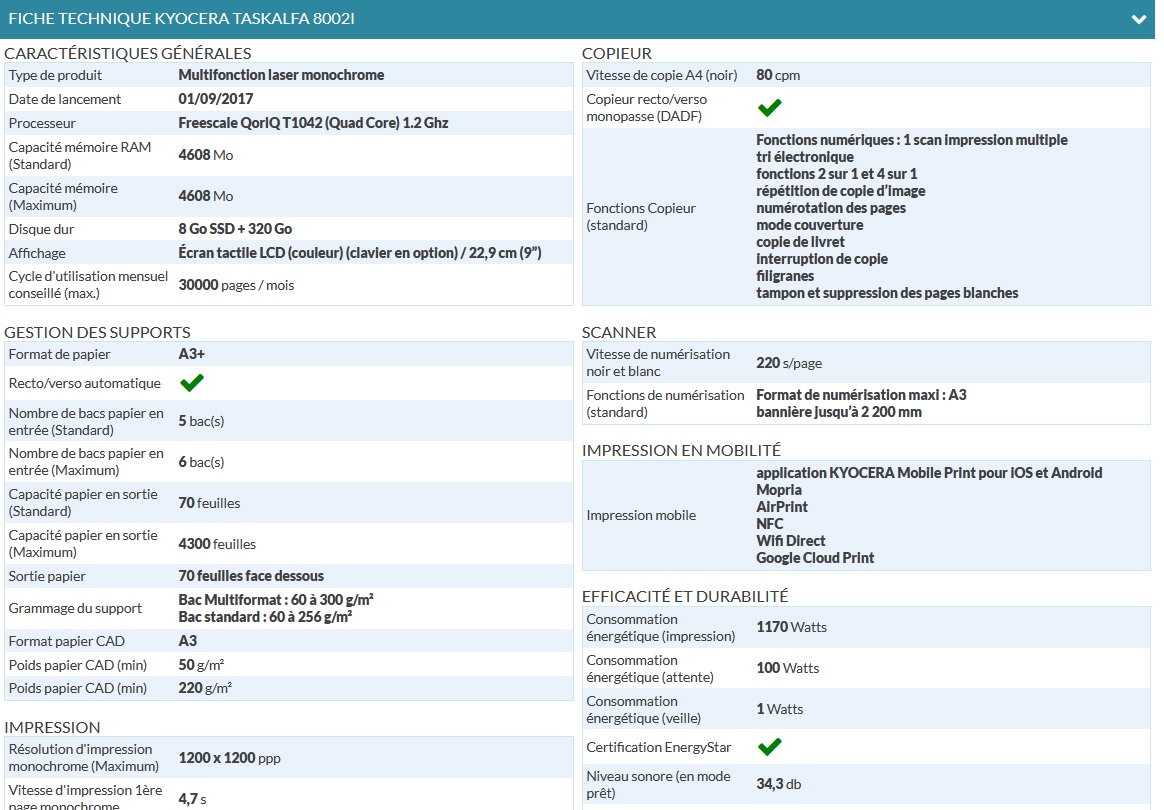1164x810 pixels.
Task: Click the Disque dur label
Action: [41, 229]
